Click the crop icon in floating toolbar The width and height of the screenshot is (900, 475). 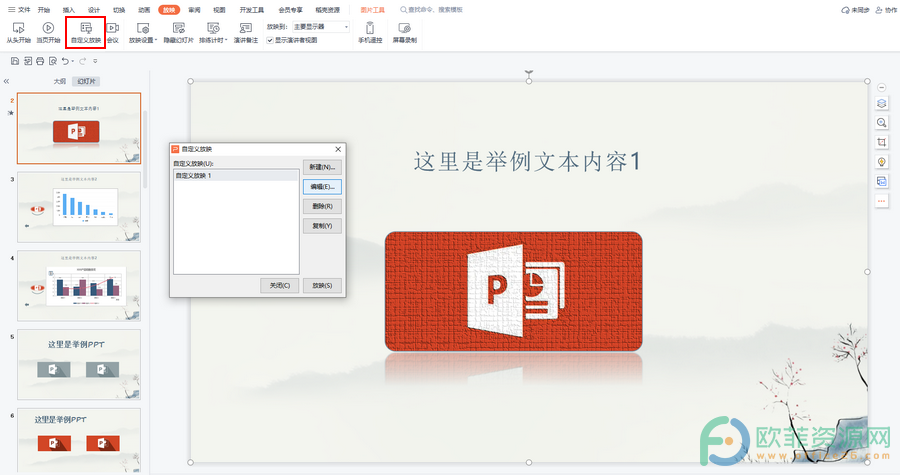click(x=882, y=142)
